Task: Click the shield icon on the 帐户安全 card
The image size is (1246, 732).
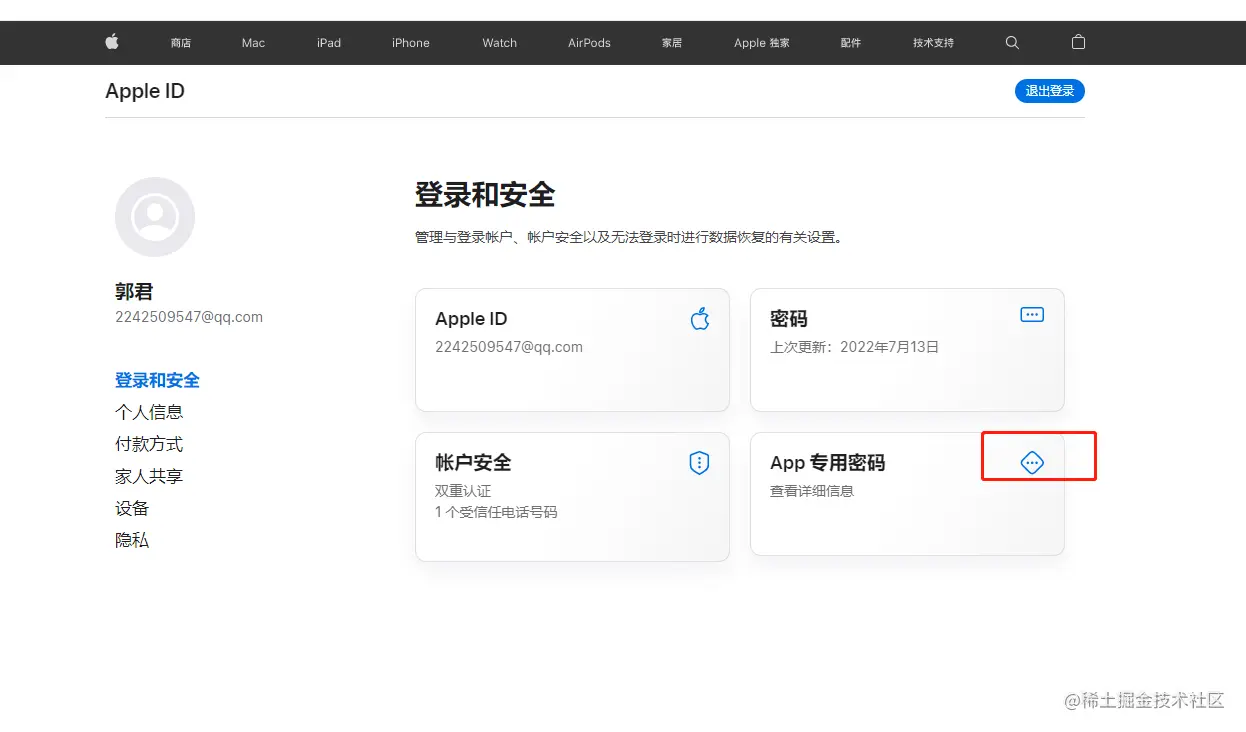Action: tap(698, 463)
